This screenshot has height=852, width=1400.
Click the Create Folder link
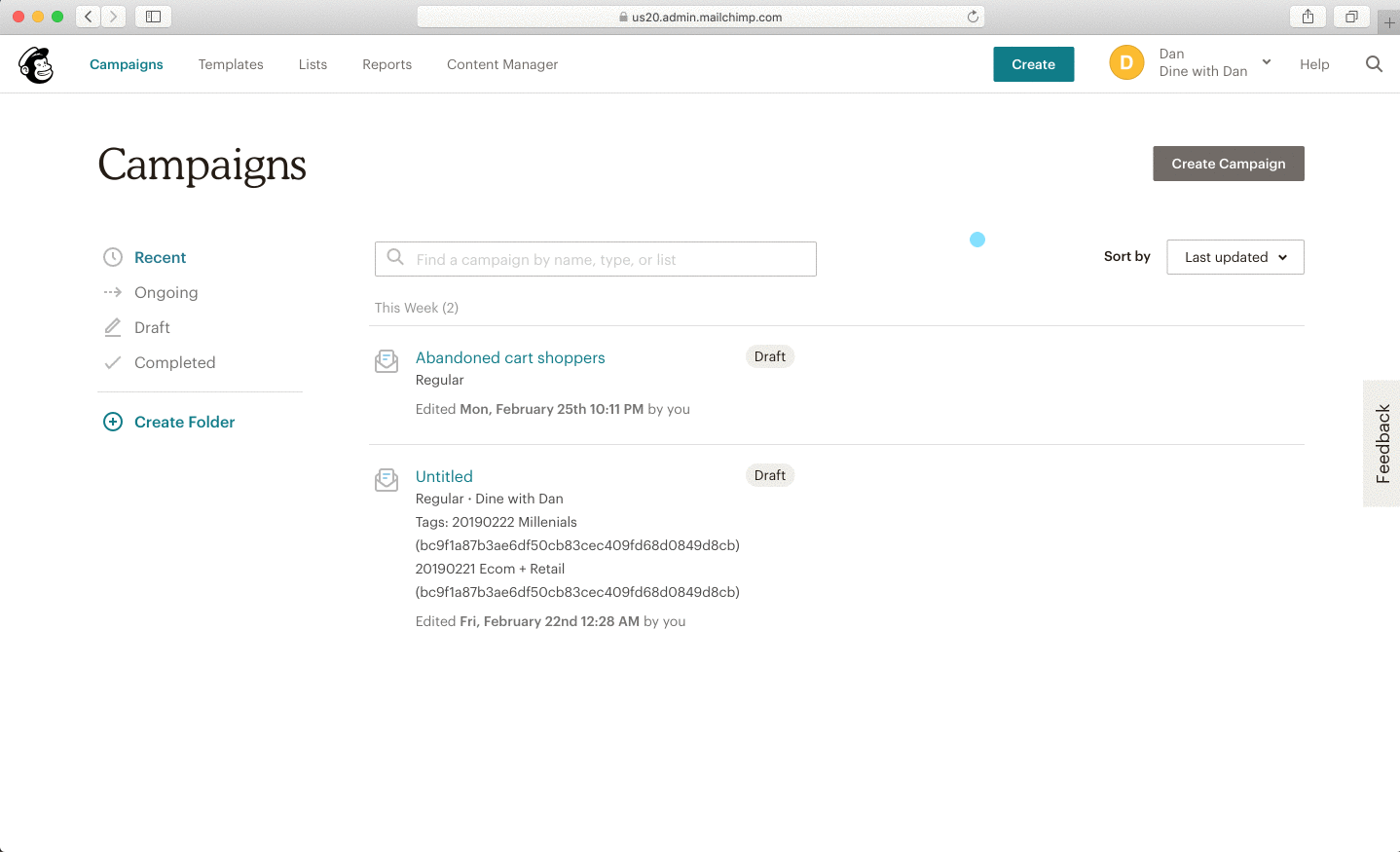click(x=184, y=422)
